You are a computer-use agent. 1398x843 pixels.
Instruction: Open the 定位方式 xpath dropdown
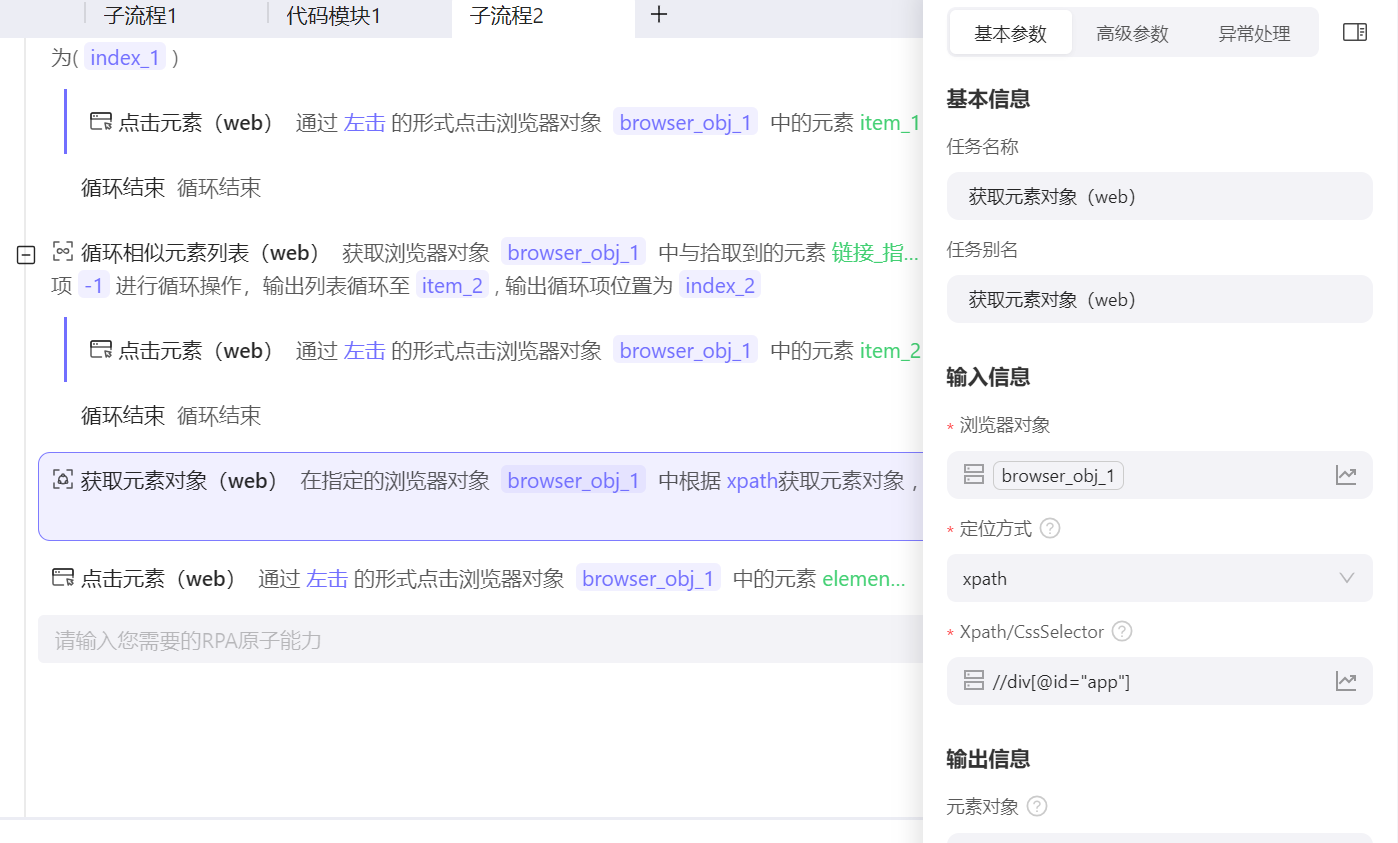point(1159,579)
